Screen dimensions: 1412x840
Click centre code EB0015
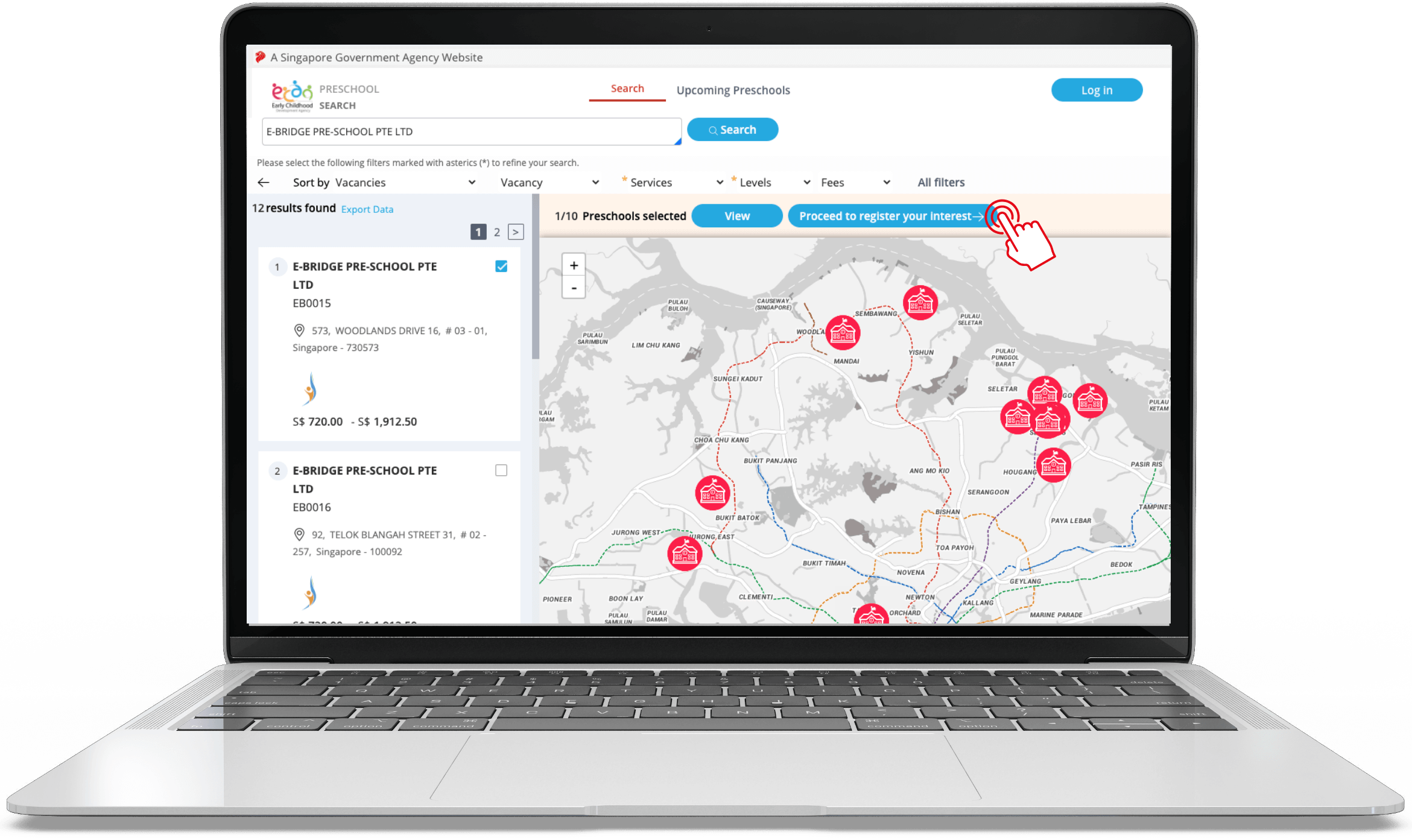click(312, 303)
